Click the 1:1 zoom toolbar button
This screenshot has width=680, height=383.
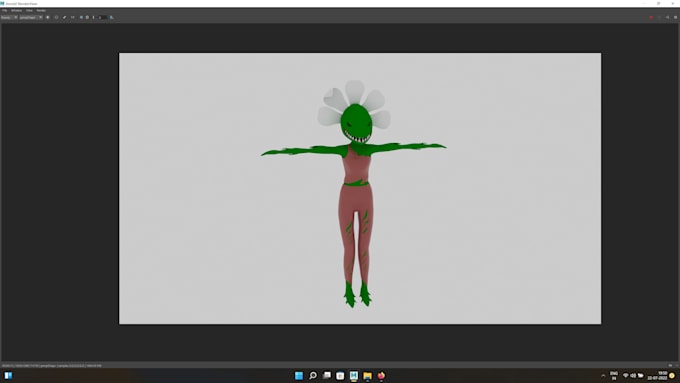[x=72, y=17]
